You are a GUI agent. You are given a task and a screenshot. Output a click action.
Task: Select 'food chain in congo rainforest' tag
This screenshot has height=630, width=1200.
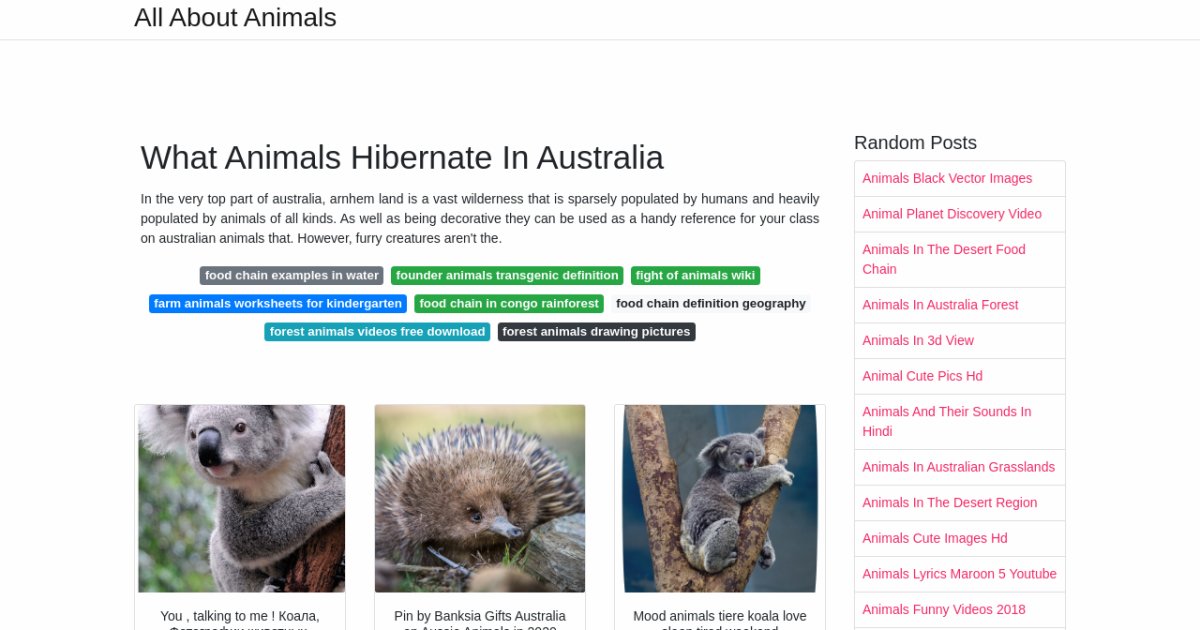pos(509,304)
